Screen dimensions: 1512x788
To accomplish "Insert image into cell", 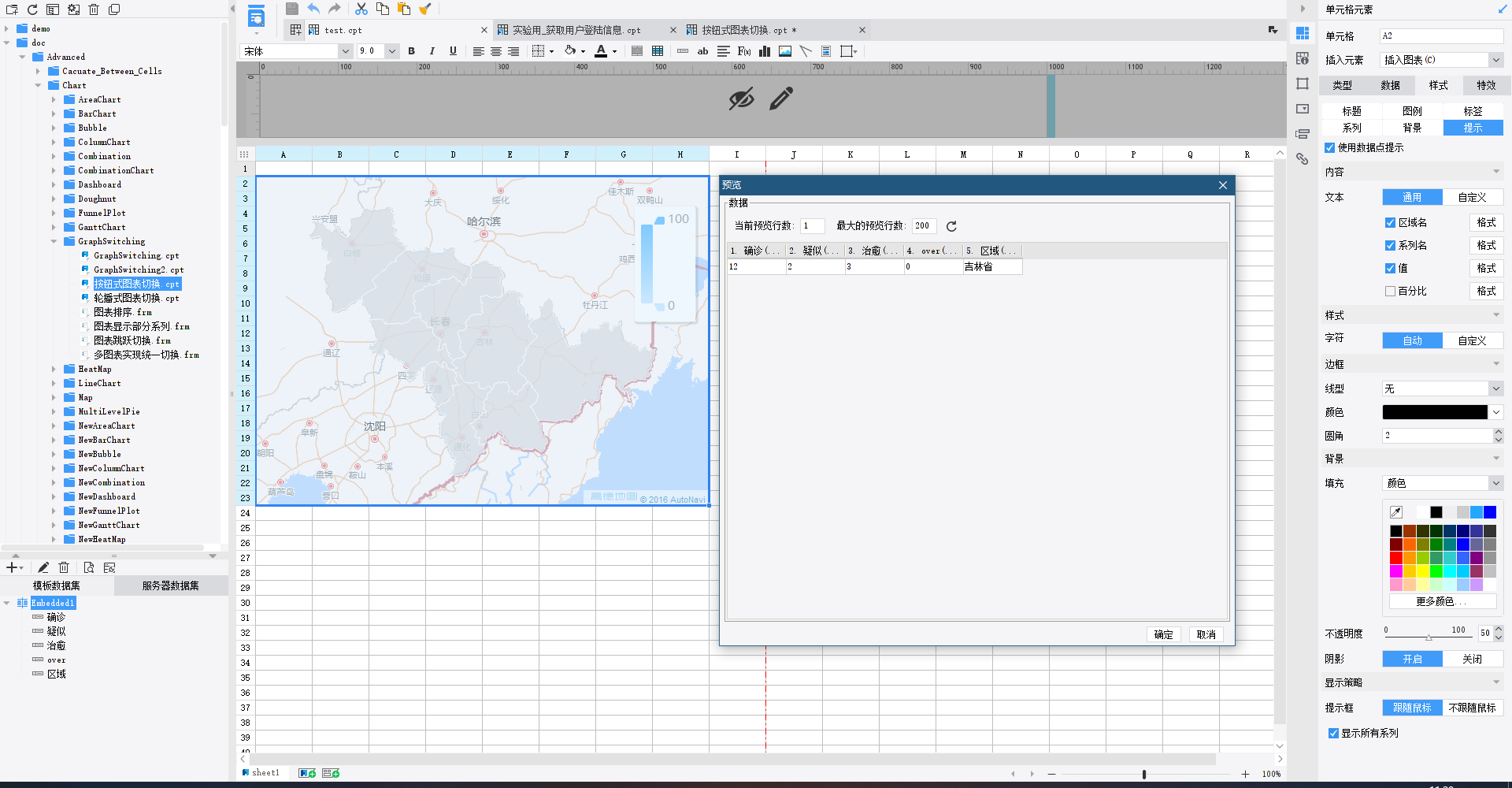I will [x=785, y=51].
